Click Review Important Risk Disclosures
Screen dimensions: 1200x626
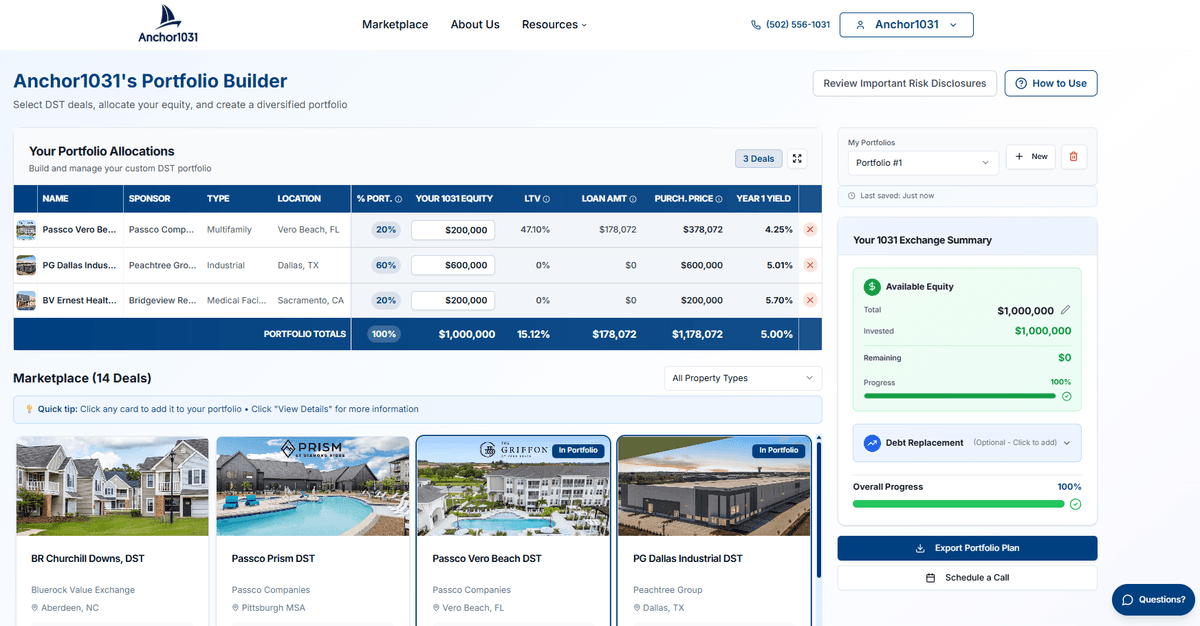[904, 83]
